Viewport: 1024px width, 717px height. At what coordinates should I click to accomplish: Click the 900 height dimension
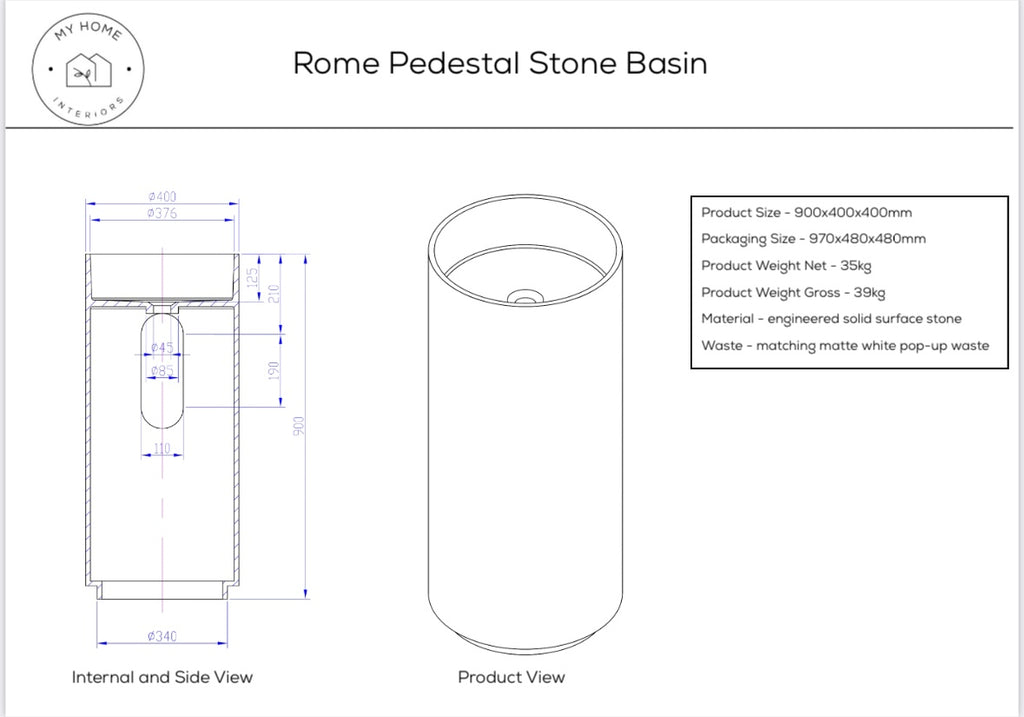(x=298, y=424)
